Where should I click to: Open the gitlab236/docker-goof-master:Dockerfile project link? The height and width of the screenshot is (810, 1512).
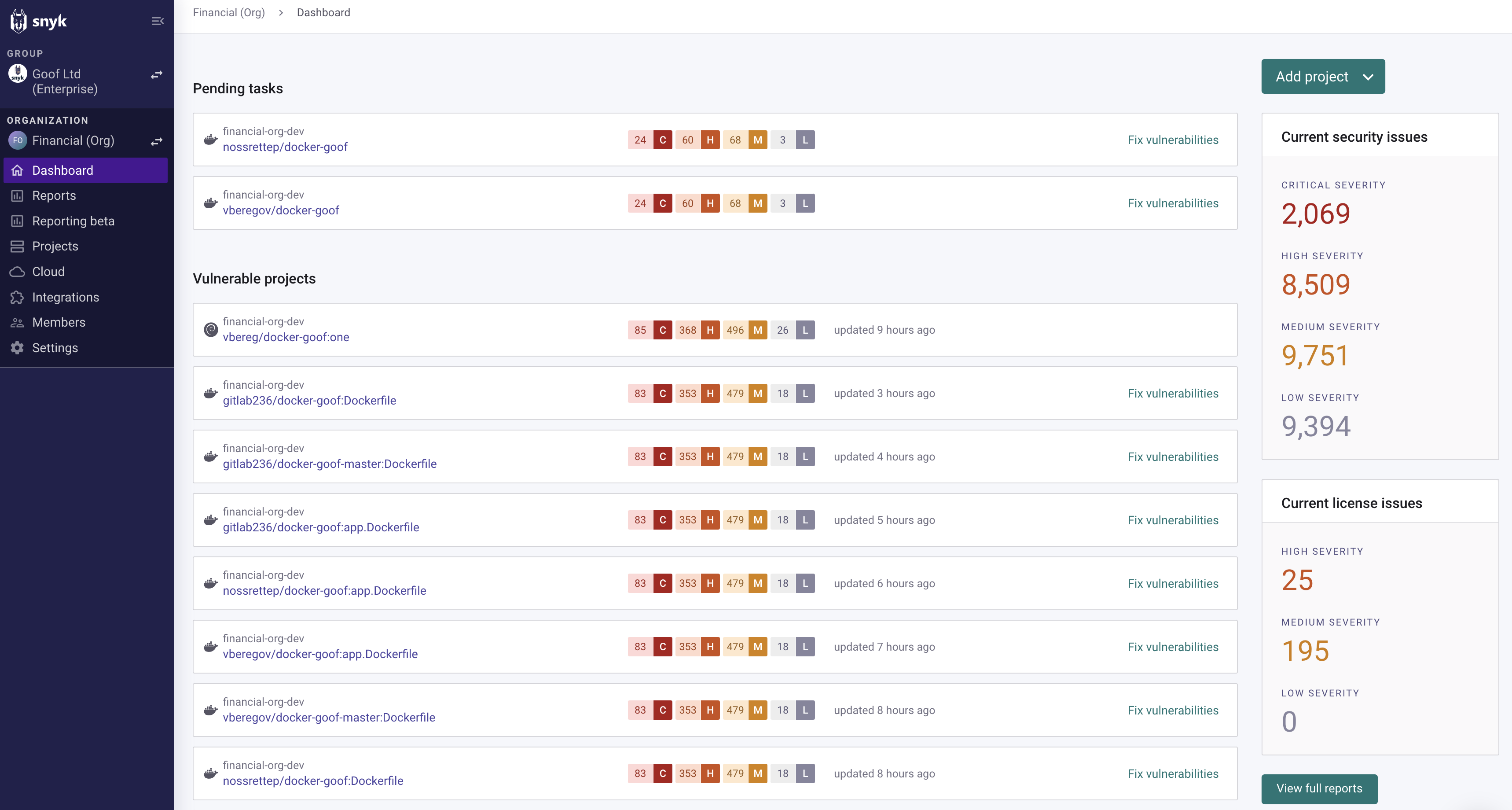pyautogui.click(x=329, y=464)
